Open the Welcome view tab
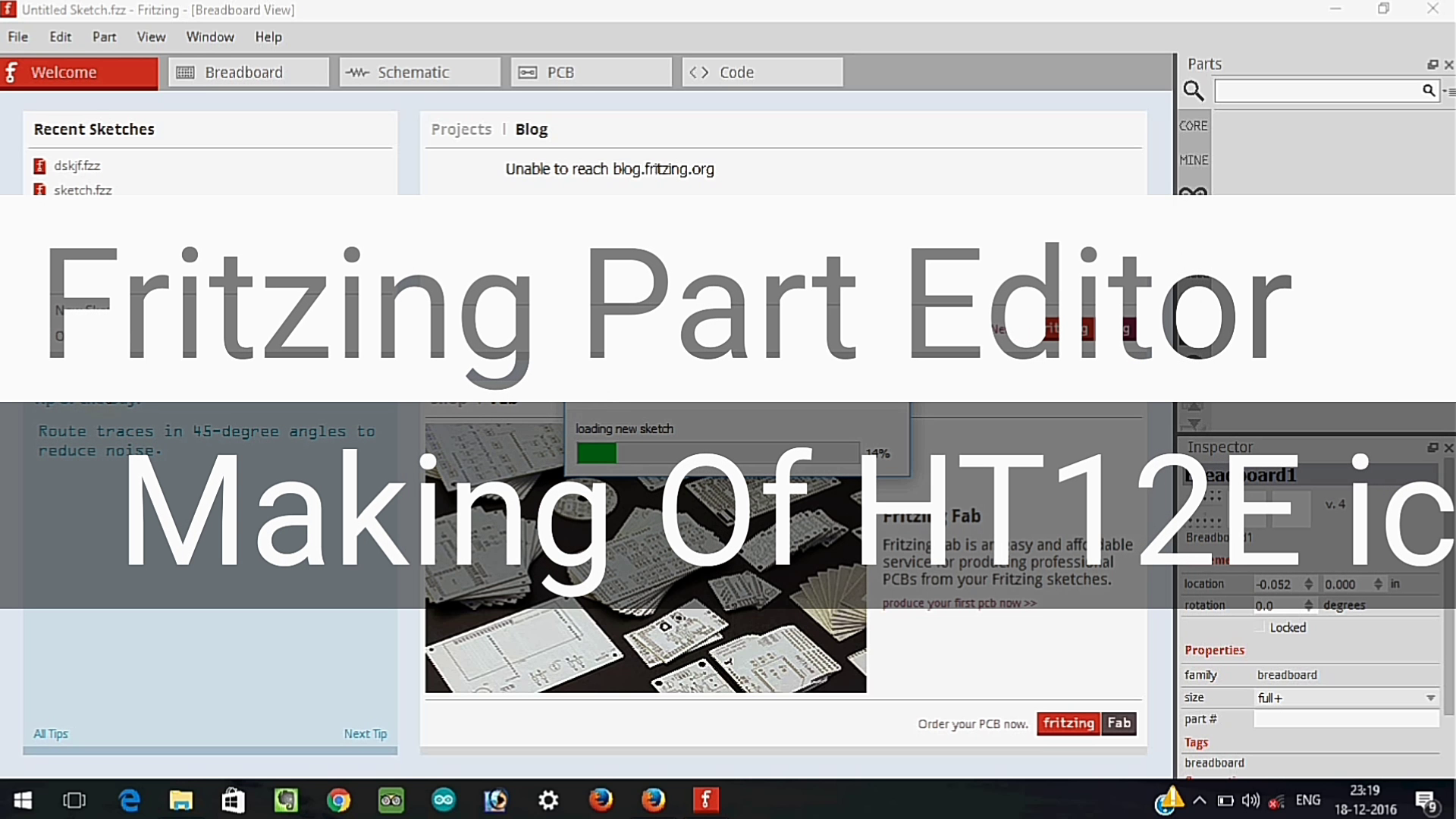1456x819 pixels. [x=79, y=73]
